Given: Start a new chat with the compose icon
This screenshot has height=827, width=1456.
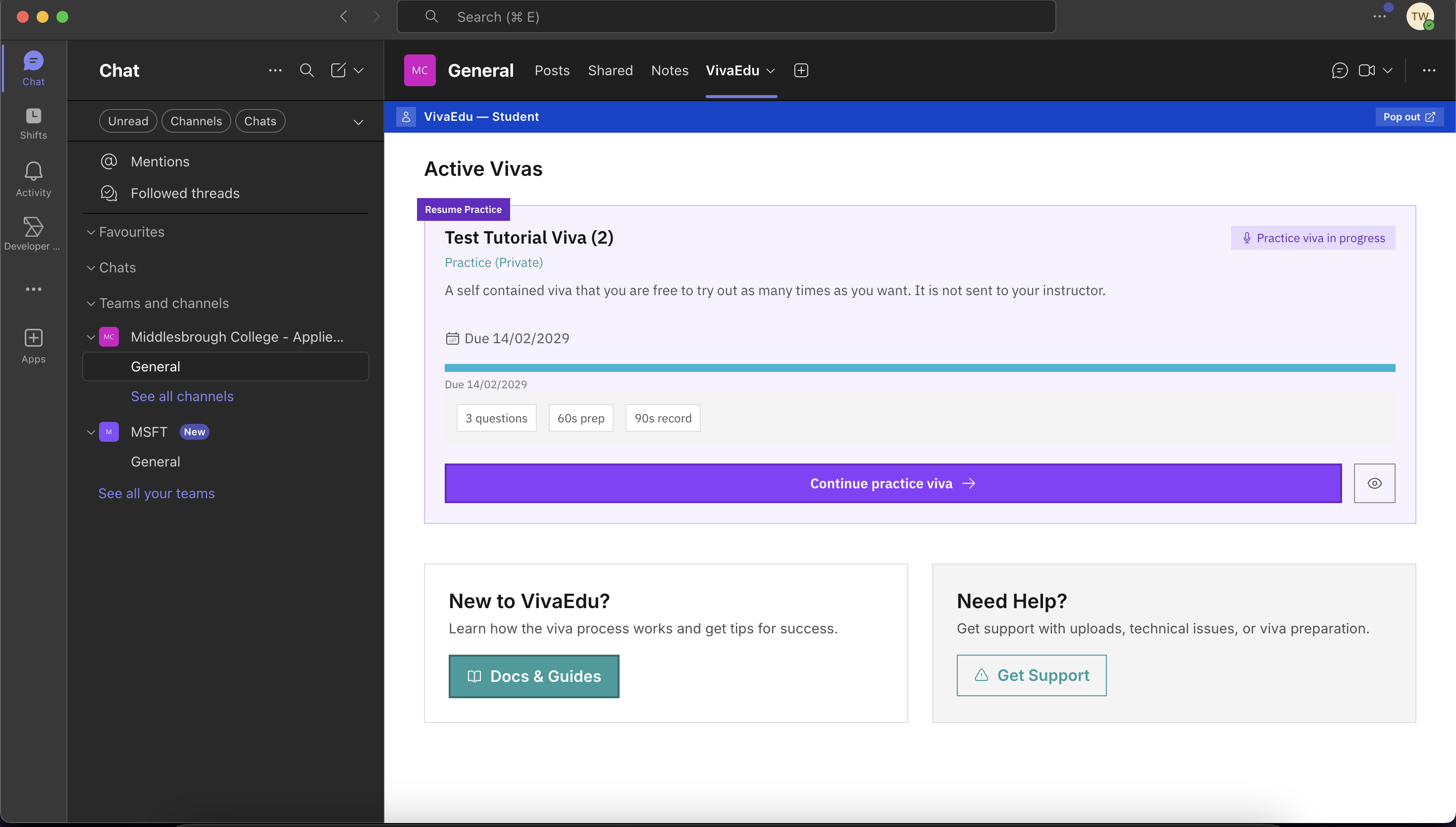Looking at the screenshot, I should [x=338, y=70].
